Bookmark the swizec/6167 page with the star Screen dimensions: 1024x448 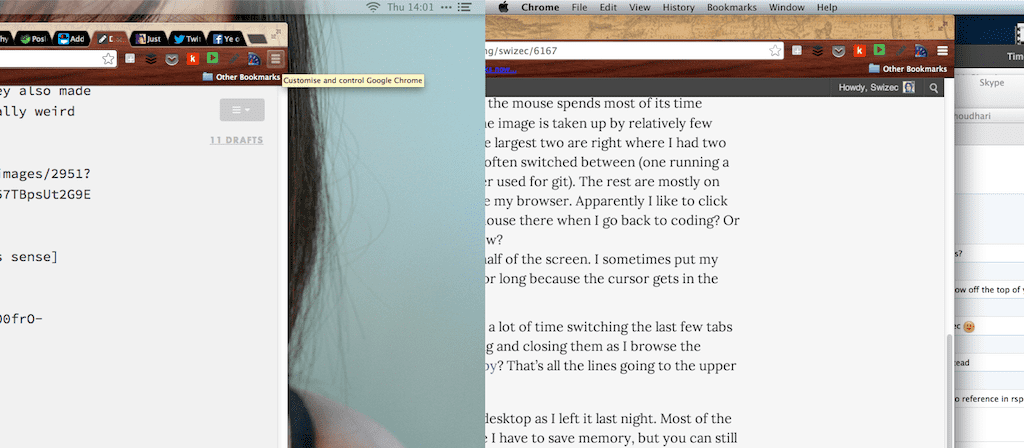click(777, 50)
